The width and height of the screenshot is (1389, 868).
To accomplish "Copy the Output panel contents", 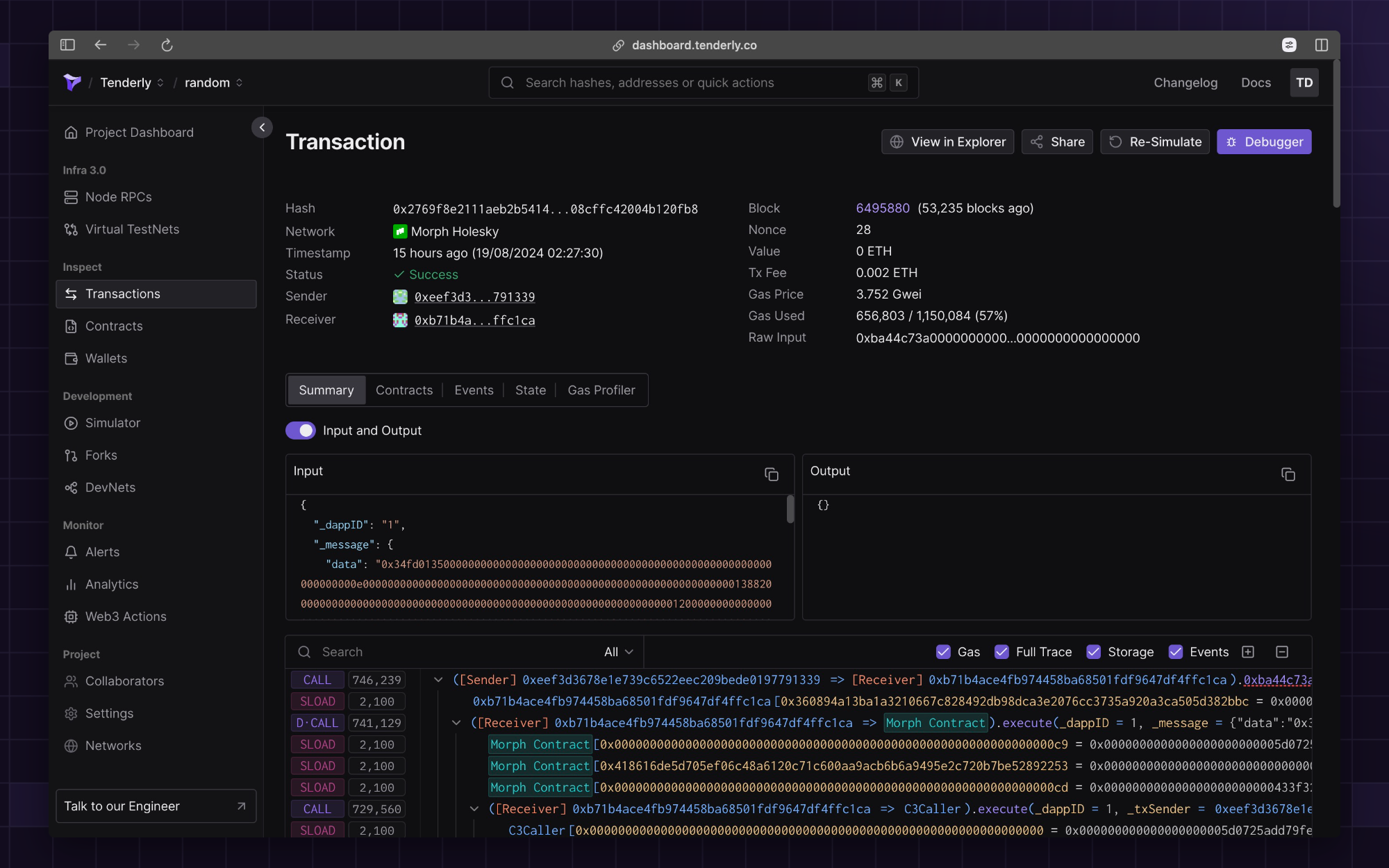I will point(1288,474).
